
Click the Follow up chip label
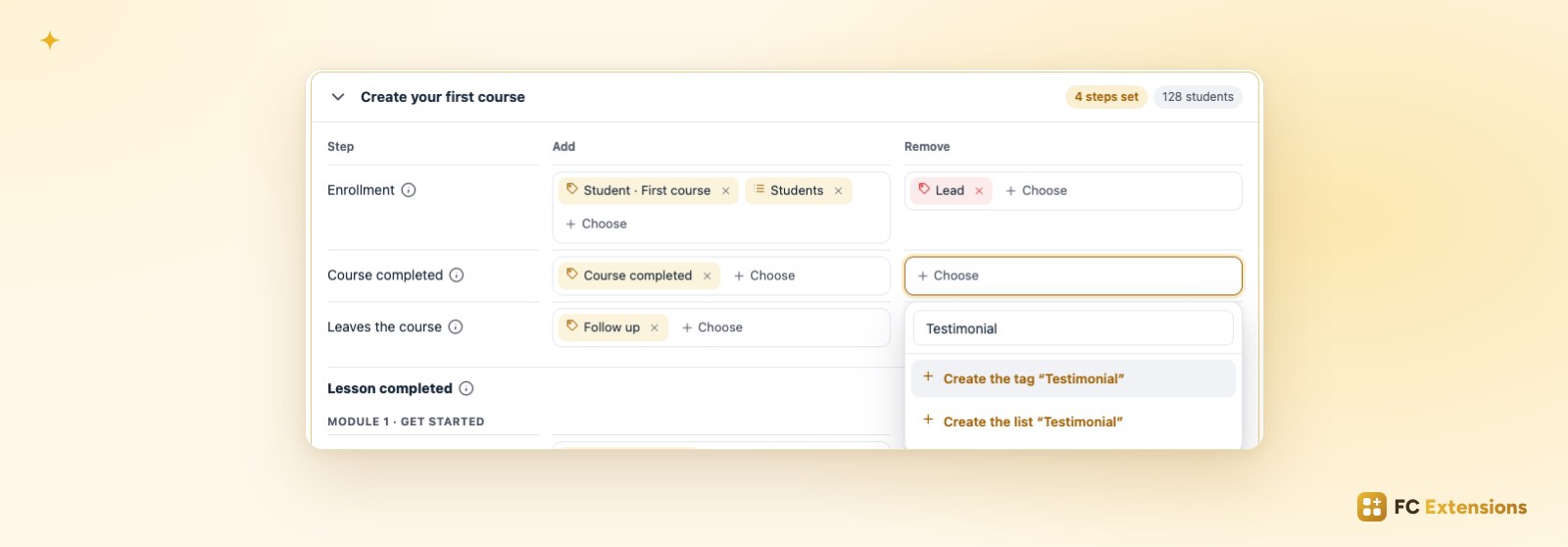pos(612,328)
